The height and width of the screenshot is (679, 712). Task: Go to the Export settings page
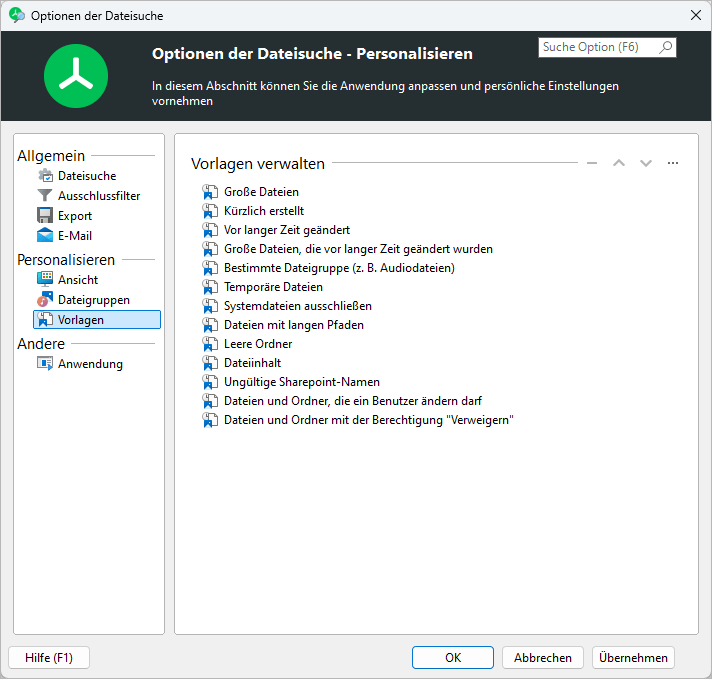click(75, 216)
